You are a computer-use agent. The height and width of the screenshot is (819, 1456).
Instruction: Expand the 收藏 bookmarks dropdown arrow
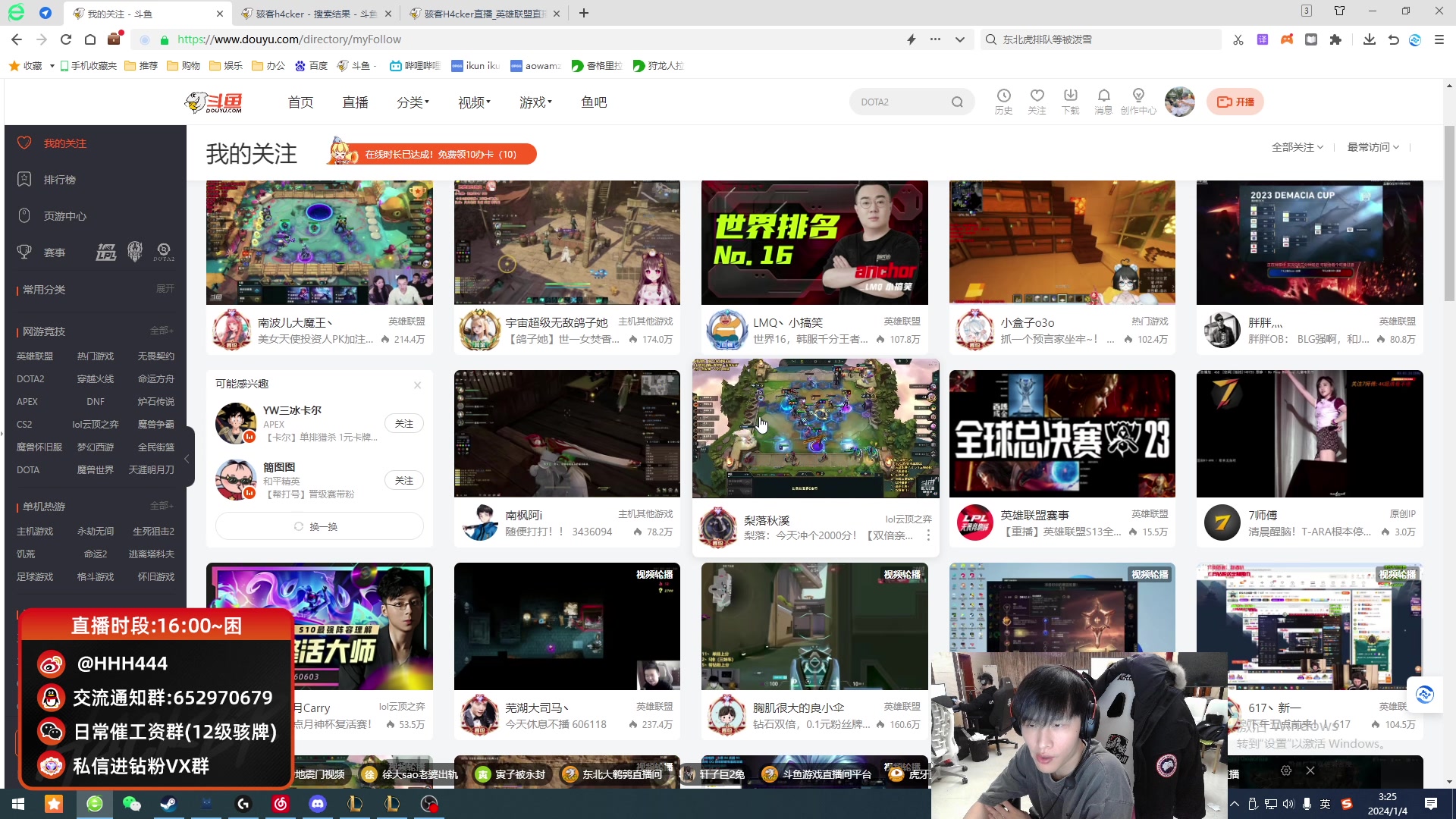coord(52,66)
